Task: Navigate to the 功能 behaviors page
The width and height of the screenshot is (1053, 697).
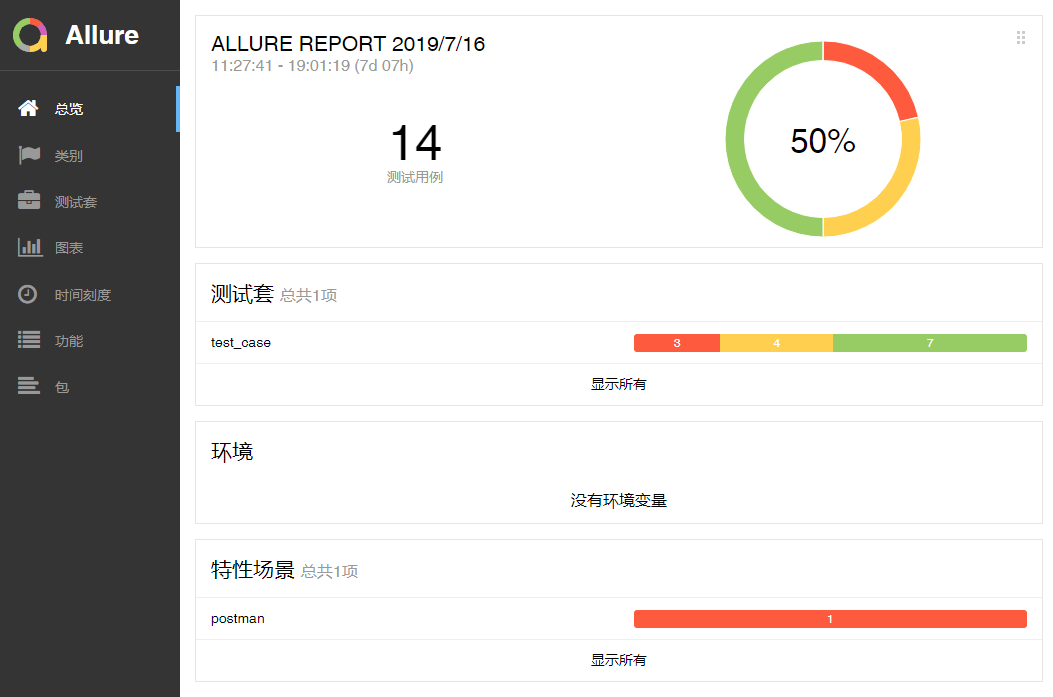Action: (89, 341)
